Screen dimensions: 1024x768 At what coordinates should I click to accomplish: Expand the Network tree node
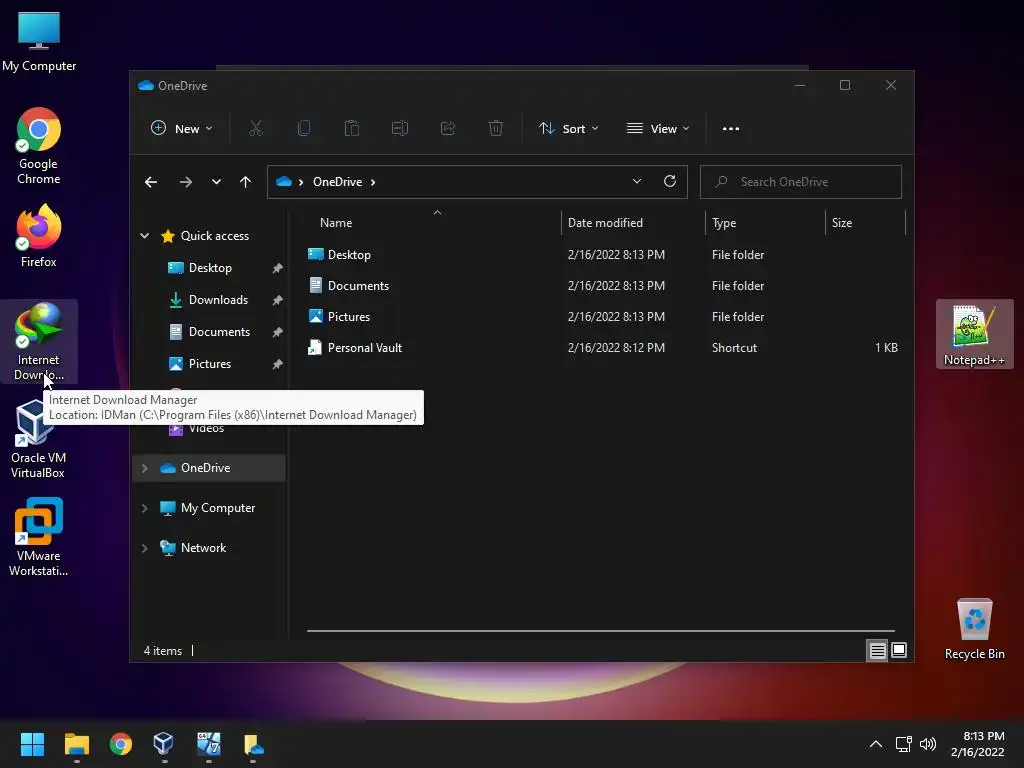144,548
